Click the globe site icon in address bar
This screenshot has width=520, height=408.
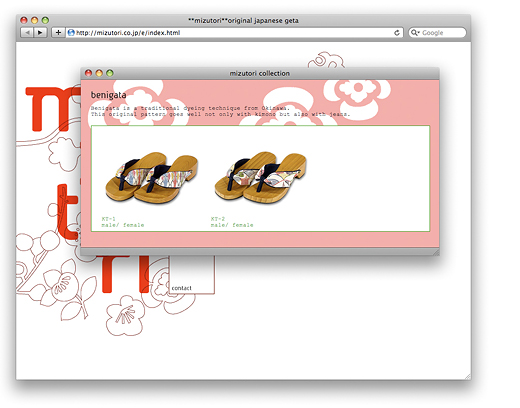[71, 33]
